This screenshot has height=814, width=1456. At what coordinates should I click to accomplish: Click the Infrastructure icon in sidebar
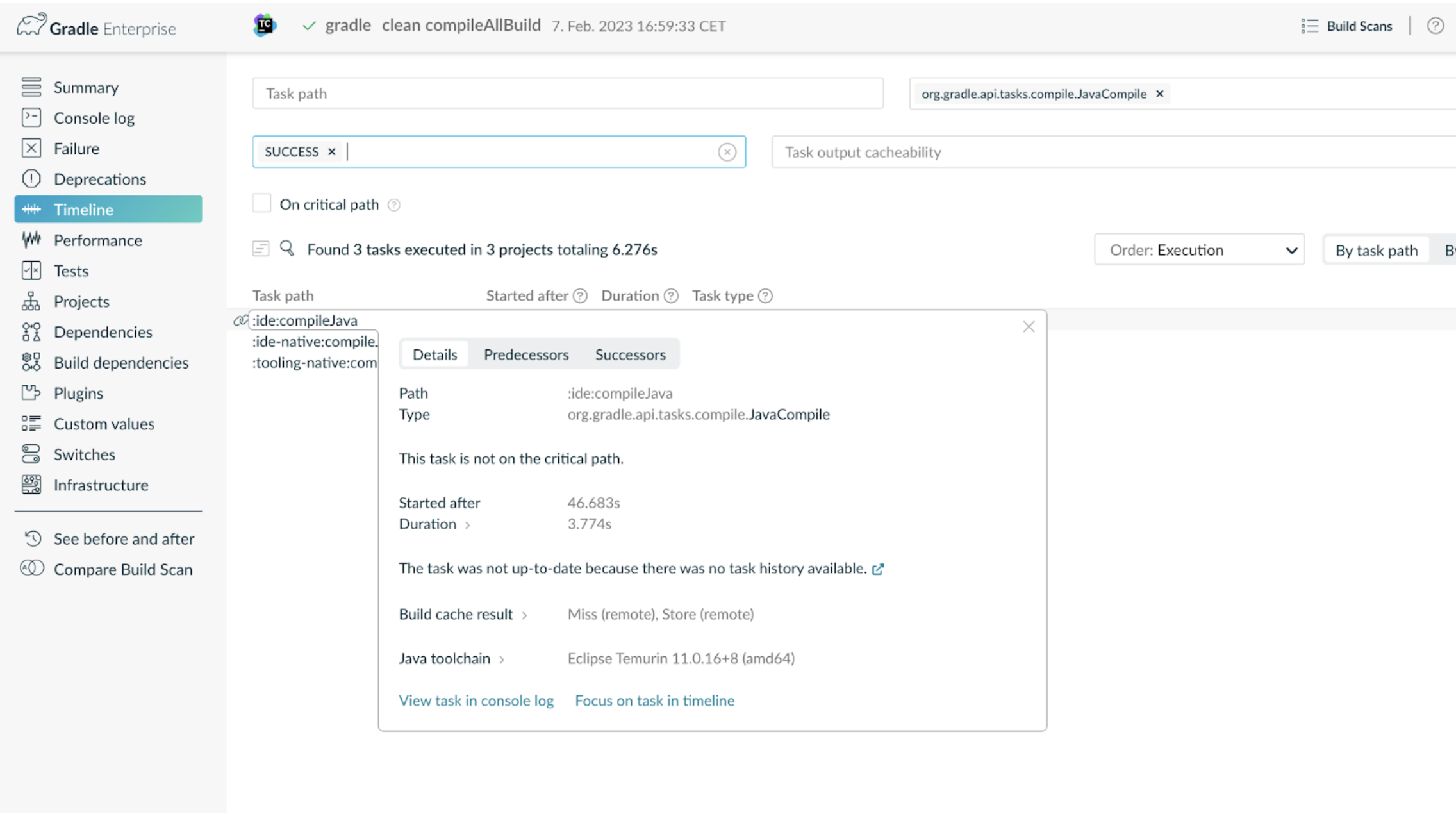tap(32, 485)
